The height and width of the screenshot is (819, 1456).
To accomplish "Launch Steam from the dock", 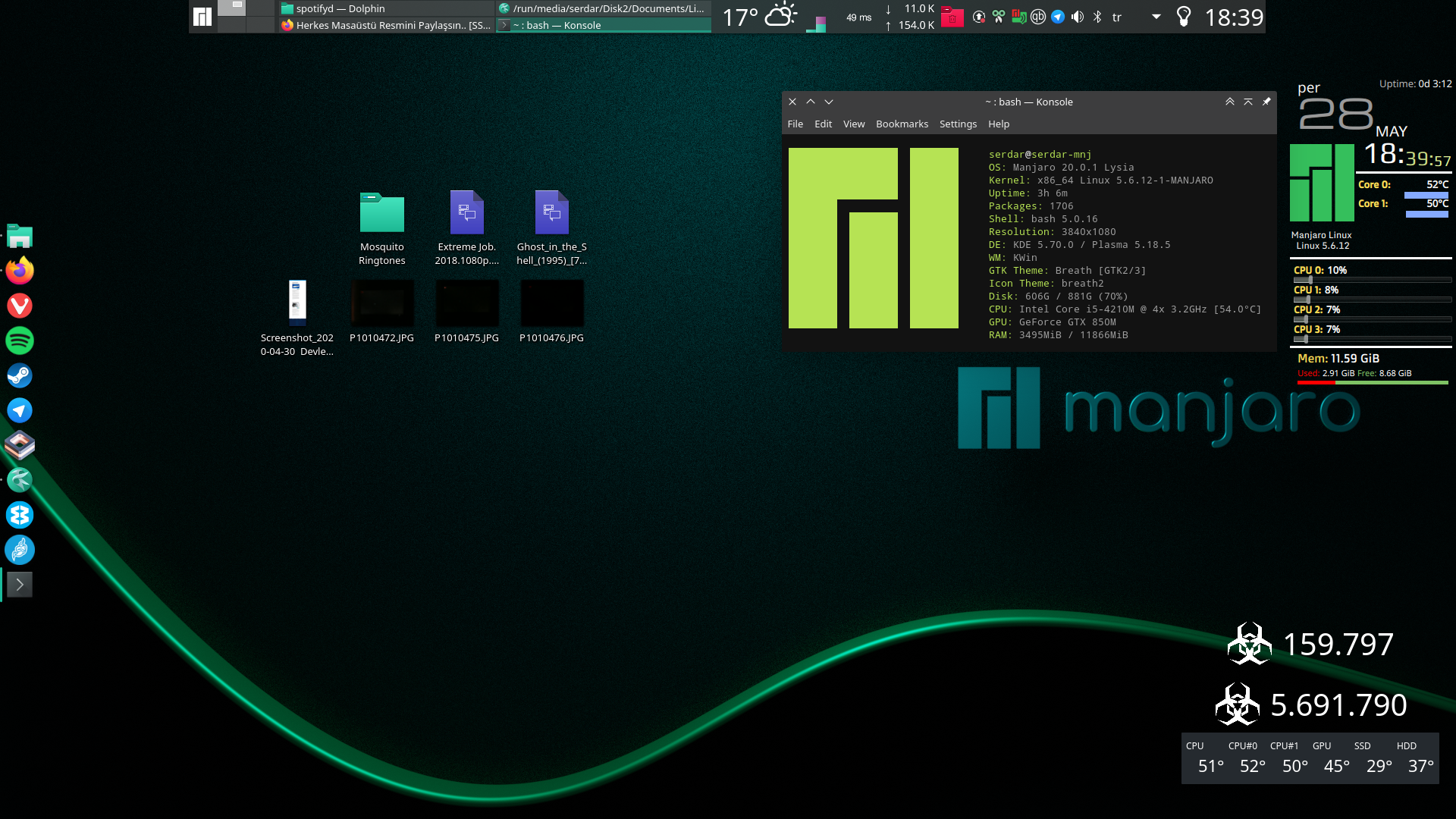I will (x=20, y=375).
